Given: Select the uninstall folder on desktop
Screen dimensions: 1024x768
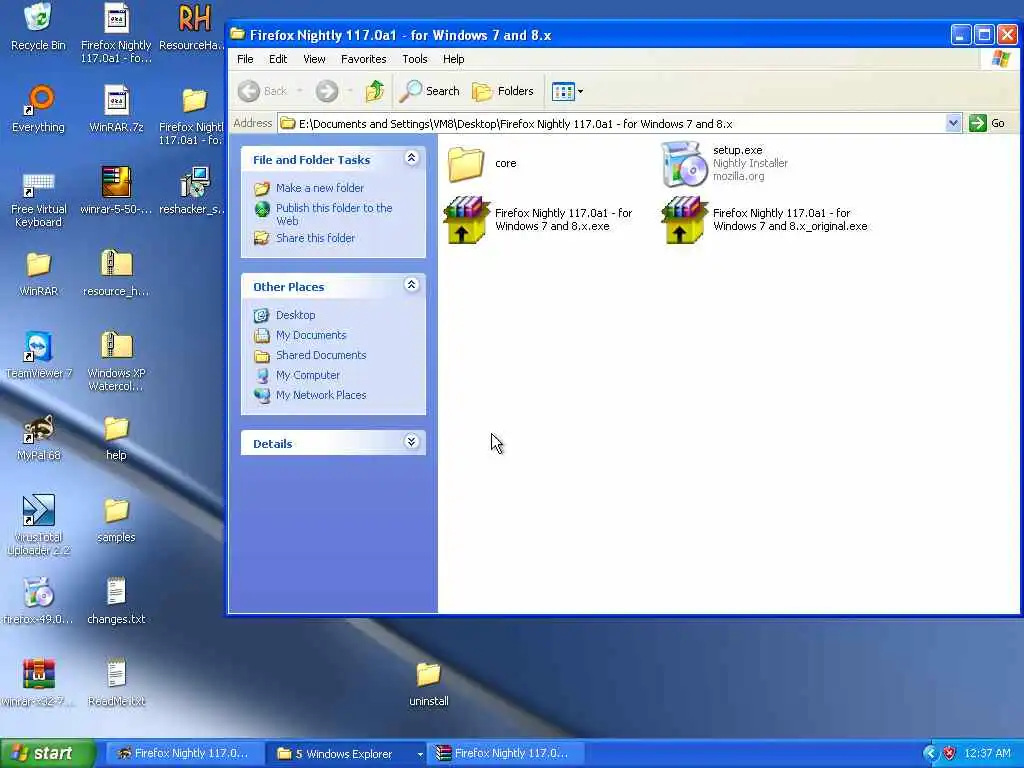Looking at the screenshot, I should pyautogui.click(x=428, y=683).
